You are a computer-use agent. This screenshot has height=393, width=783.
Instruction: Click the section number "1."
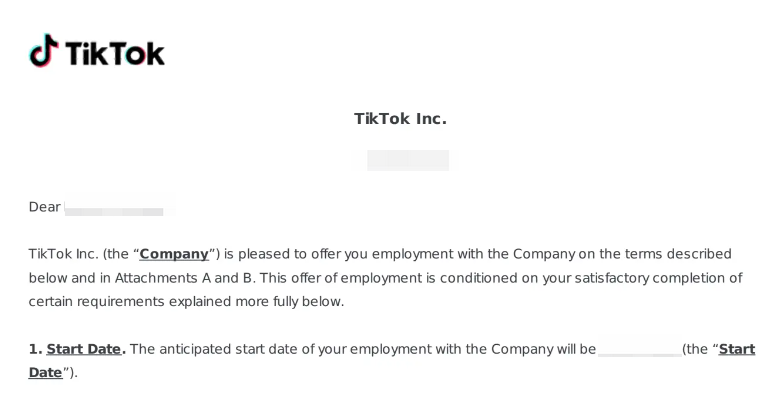[x=35, y=349]
